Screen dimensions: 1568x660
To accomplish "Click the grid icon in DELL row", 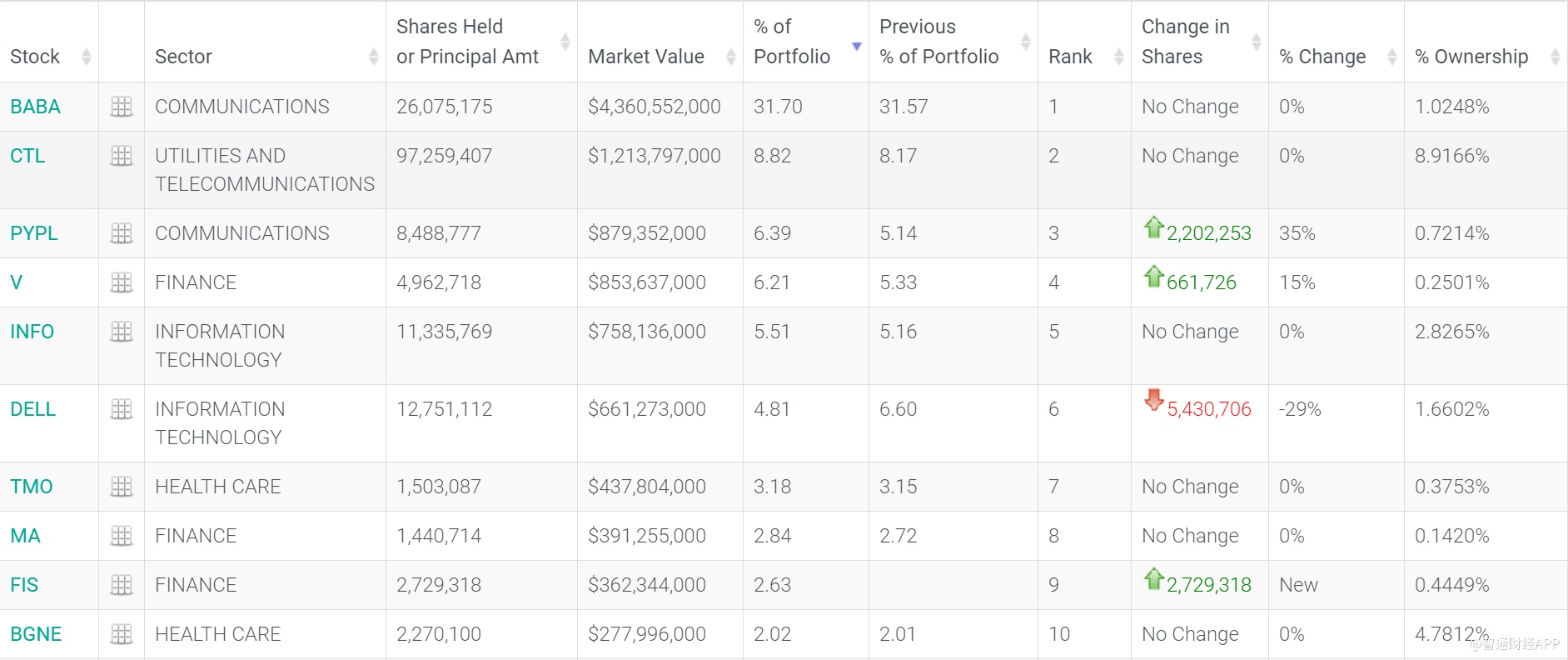I will pyautogui.click(x=122, y=409).
